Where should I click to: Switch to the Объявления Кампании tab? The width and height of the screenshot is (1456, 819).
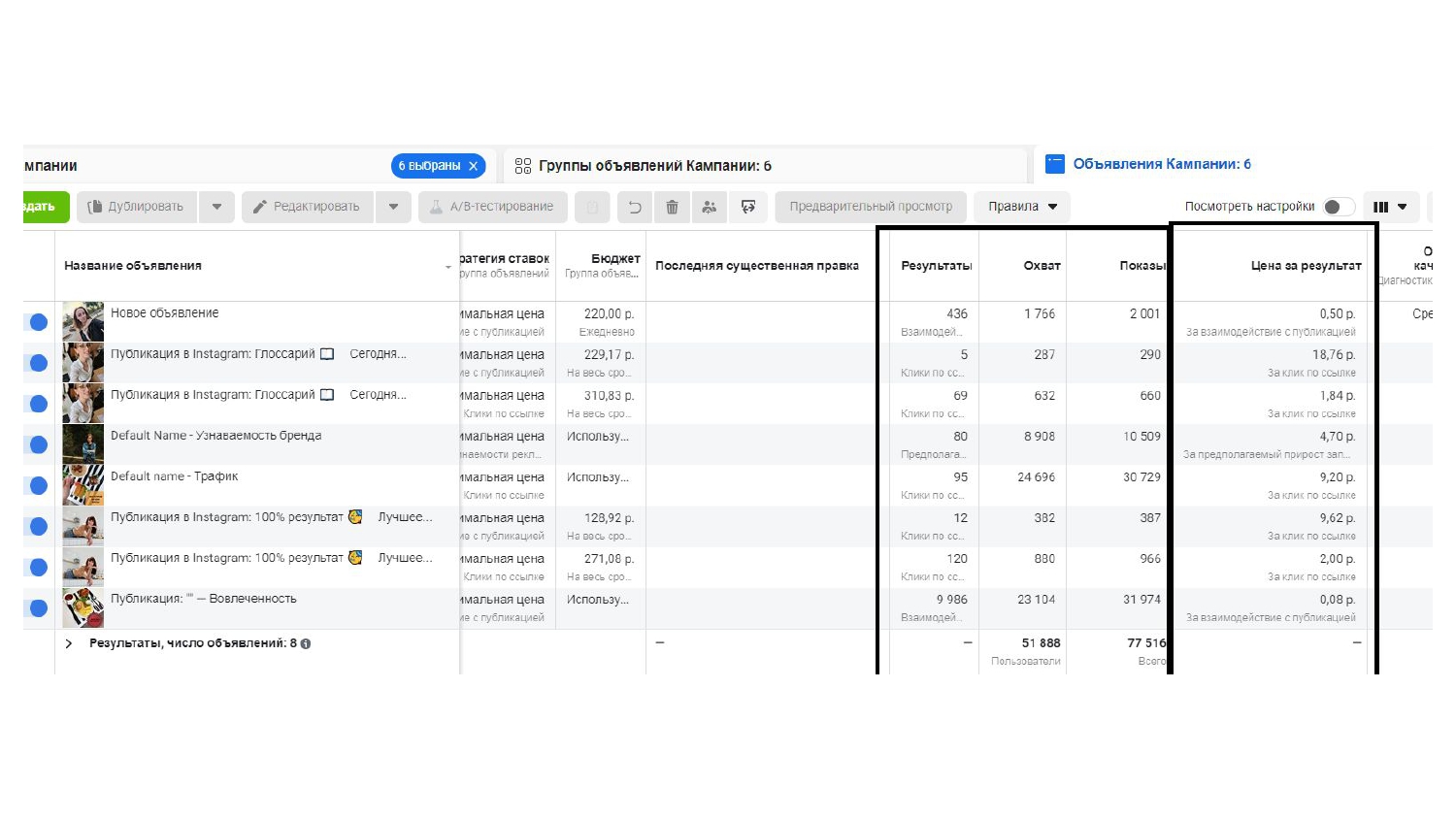(x=1162, y=164)
